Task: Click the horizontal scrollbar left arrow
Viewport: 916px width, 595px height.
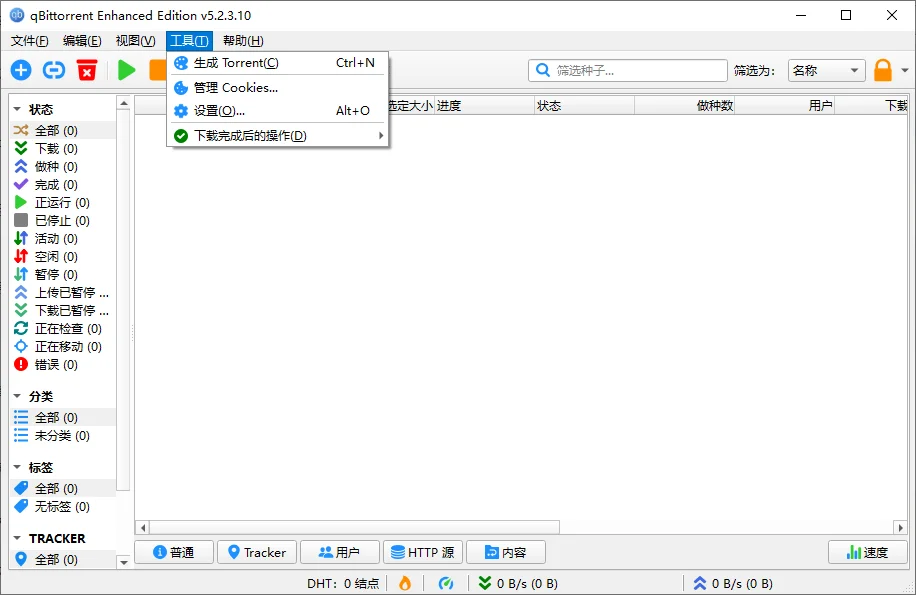Action: pos(143,528)
